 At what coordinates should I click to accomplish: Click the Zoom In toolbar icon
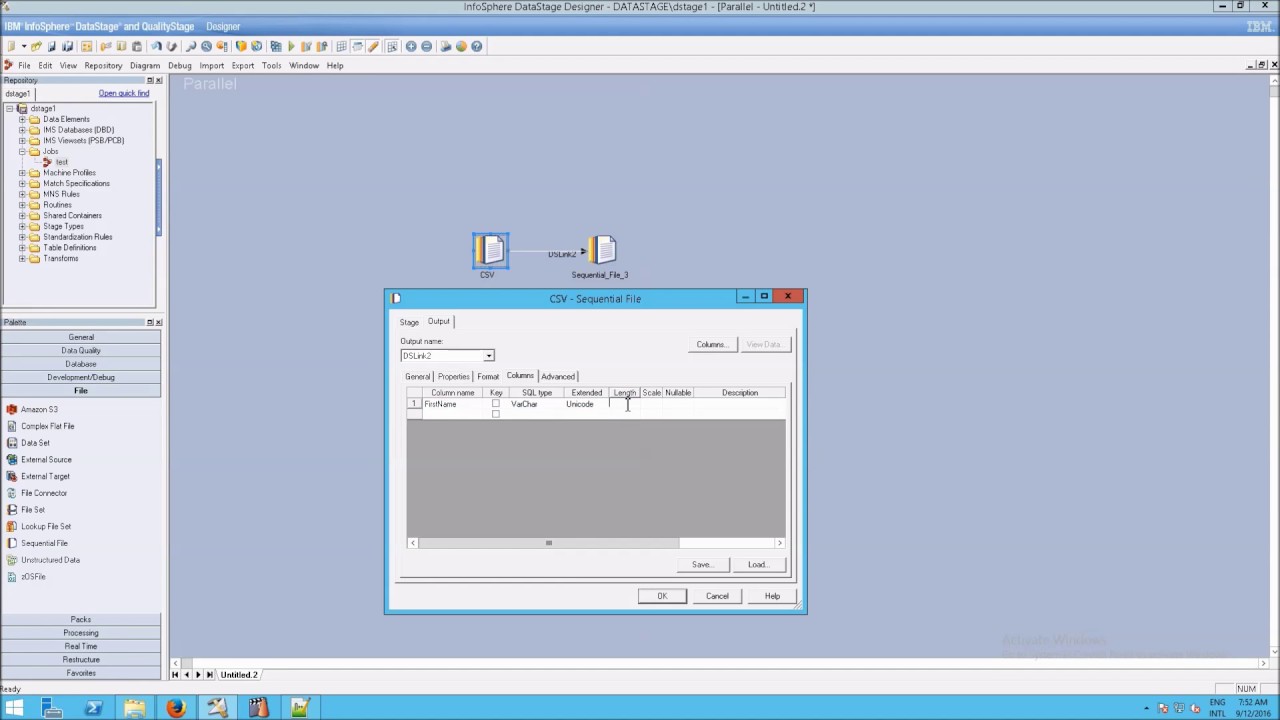pos(410,46)
